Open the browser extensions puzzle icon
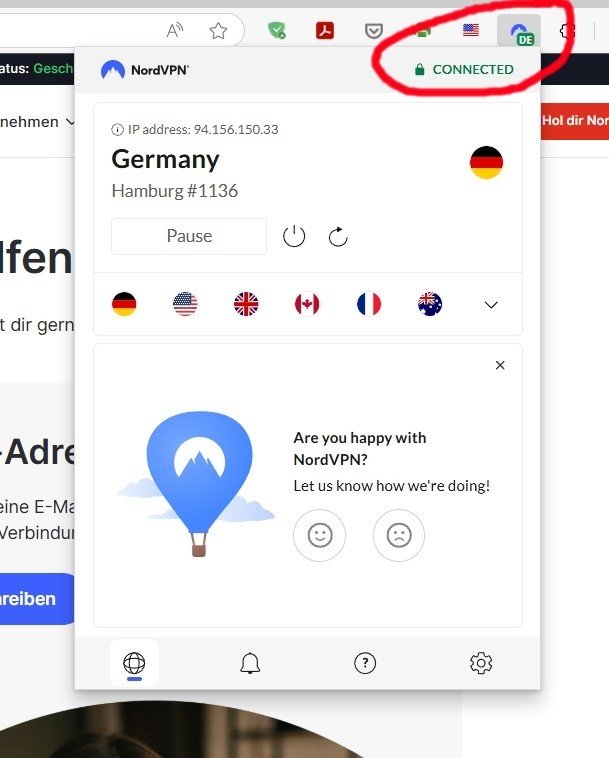 click(x=567, y=31)
